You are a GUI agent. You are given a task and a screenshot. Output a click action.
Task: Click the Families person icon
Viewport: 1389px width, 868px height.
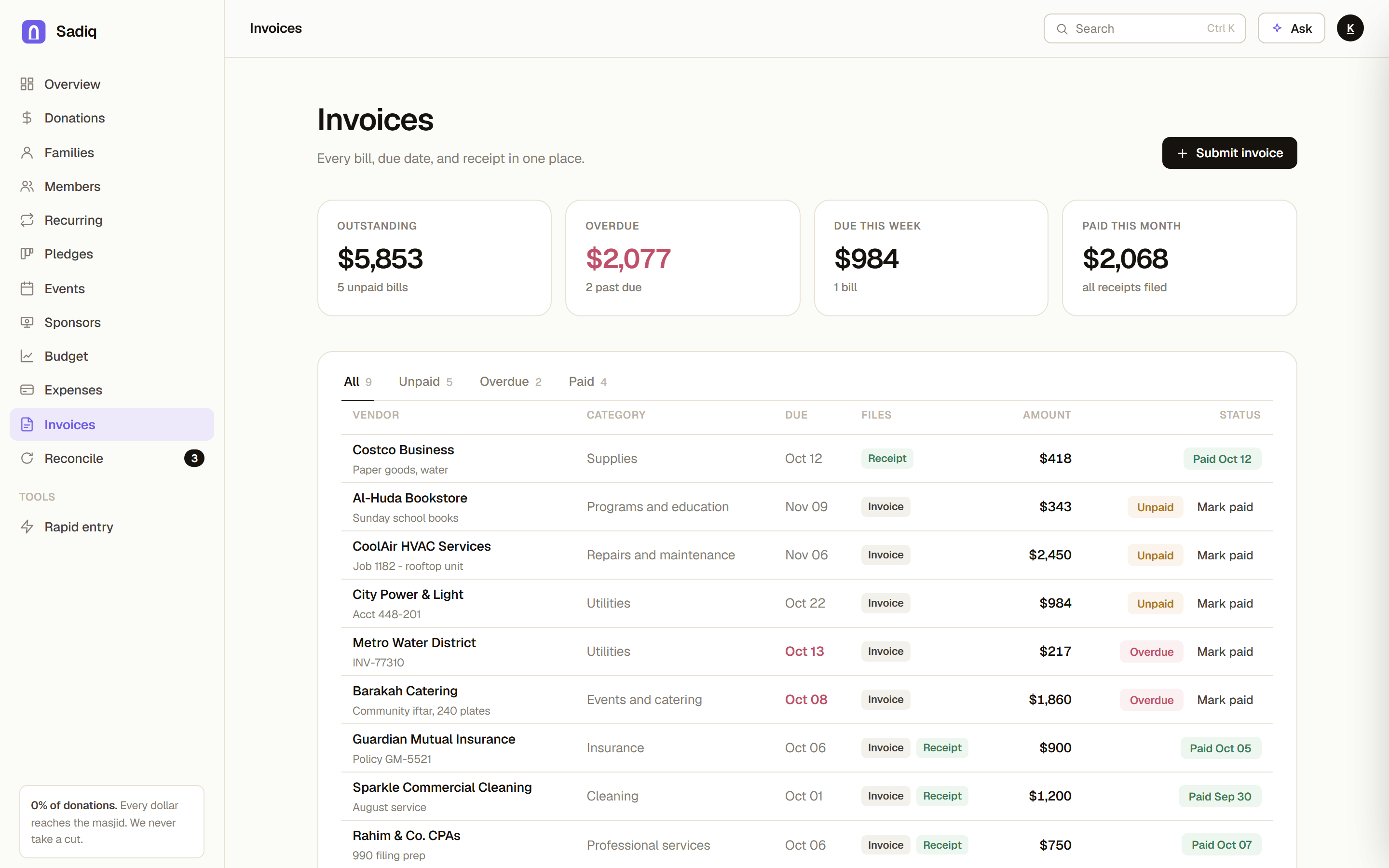pos(27,153)
